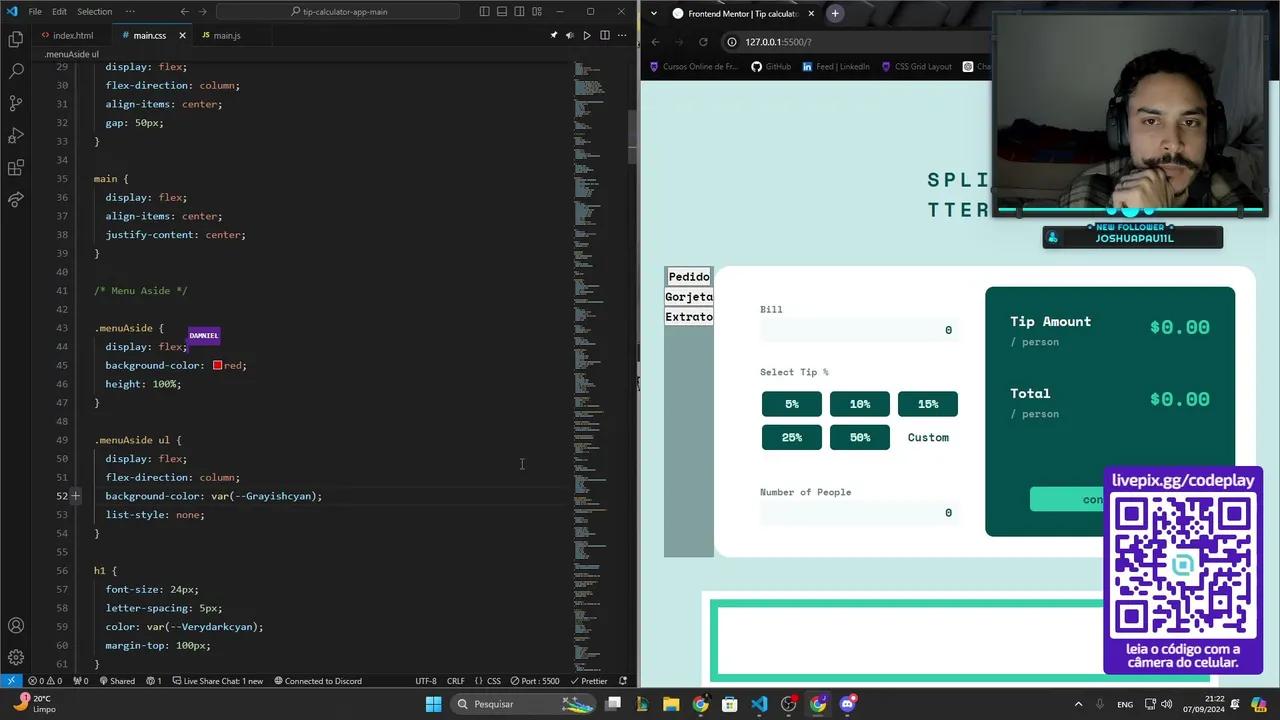Open the editor more actions ellipsis menu

pyautogui.click(x=621, y=35)
